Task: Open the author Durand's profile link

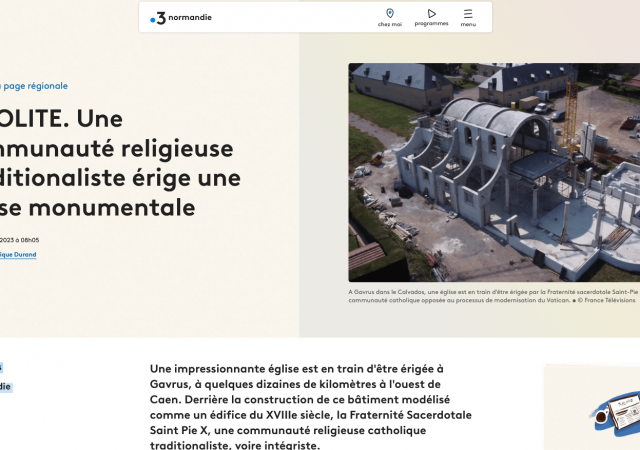Action: (18, 255)
